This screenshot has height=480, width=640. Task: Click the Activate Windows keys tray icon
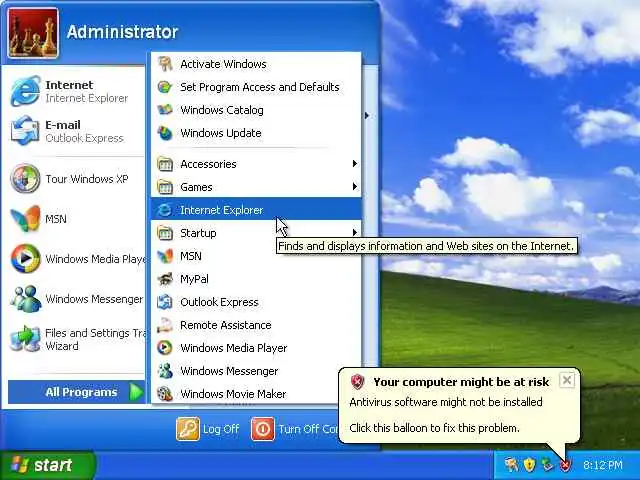click(x=511, y=464)
